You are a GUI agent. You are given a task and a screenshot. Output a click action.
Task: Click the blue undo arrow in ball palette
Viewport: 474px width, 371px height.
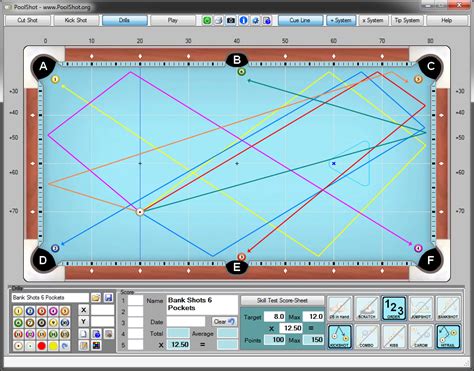pos(65,346)
